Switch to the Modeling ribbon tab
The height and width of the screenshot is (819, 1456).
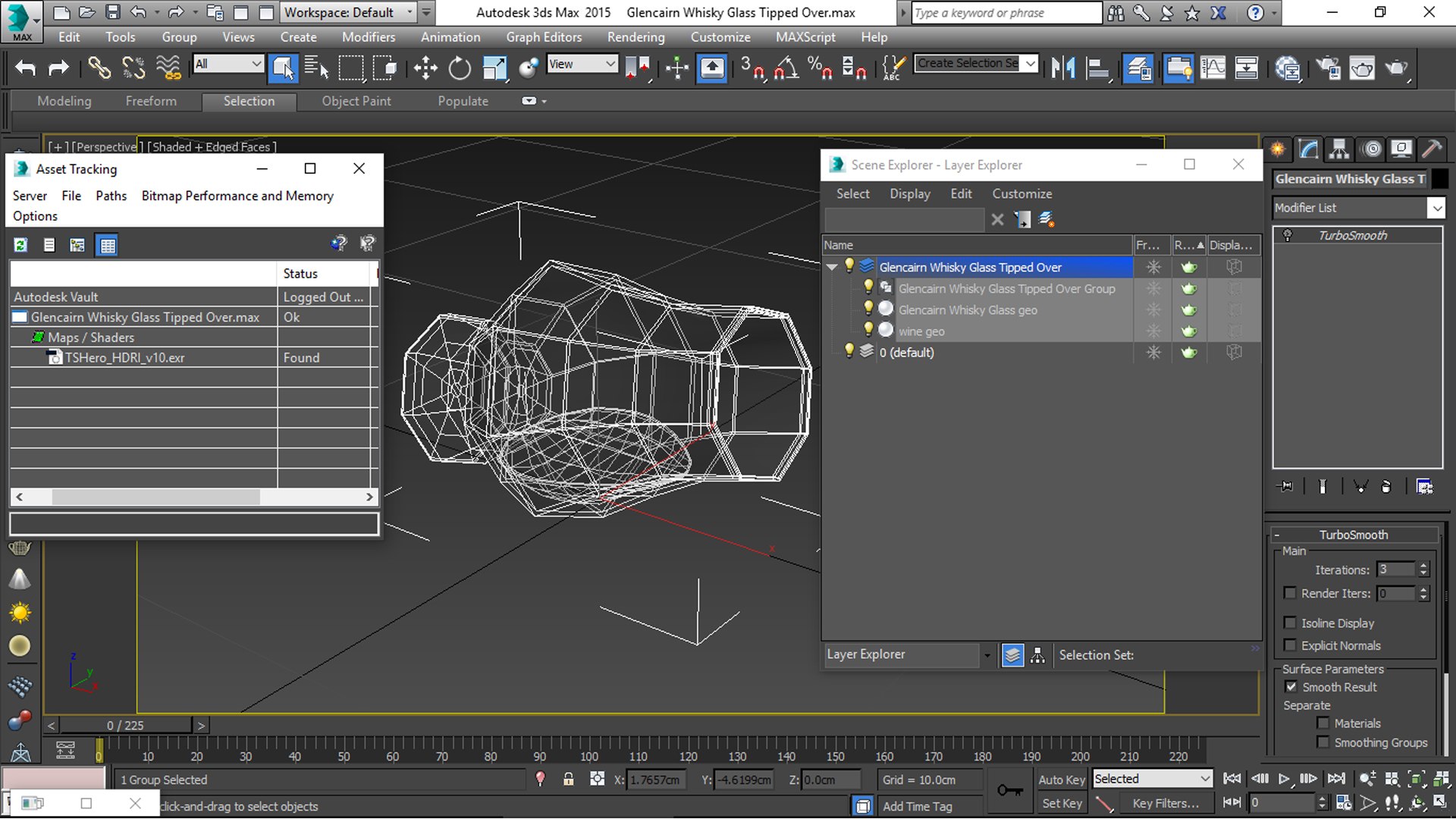click(x=64, y=101)
